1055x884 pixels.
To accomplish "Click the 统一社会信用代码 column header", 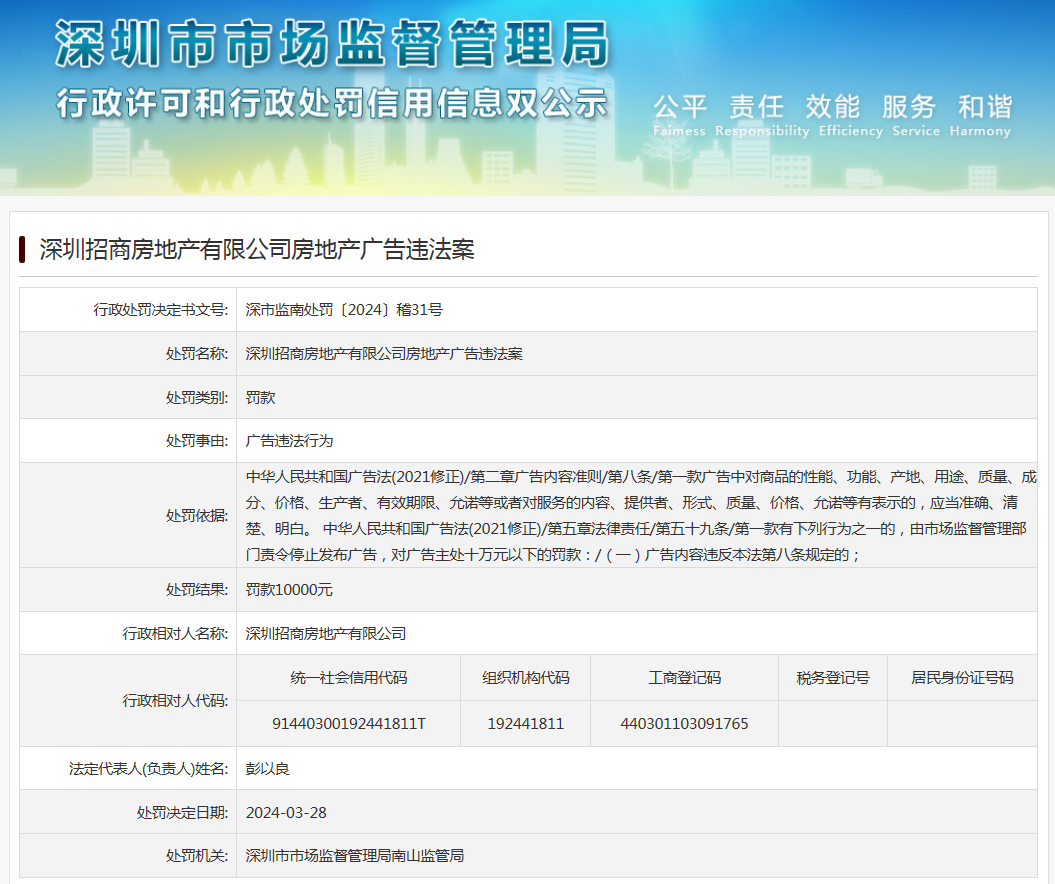I will coord(349,677).
